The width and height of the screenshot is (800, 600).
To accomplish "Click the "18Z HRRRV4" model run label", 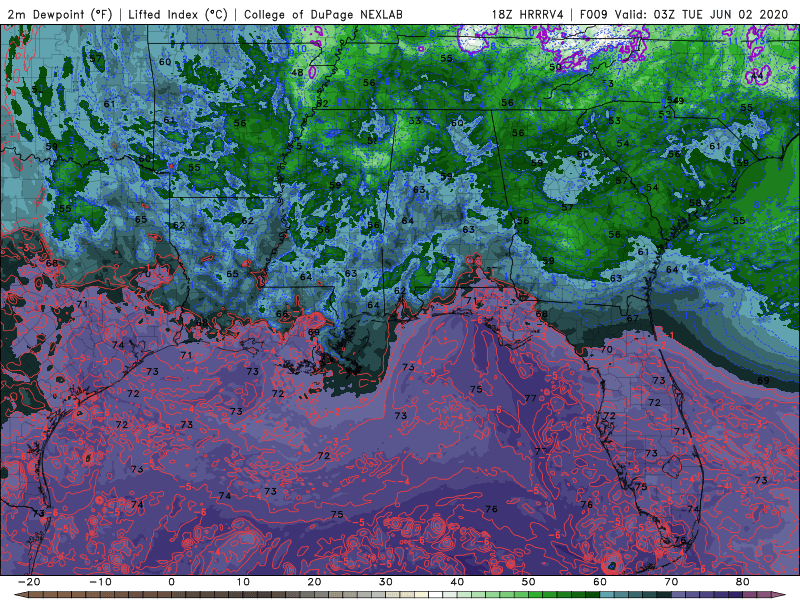I will (528, 14).
